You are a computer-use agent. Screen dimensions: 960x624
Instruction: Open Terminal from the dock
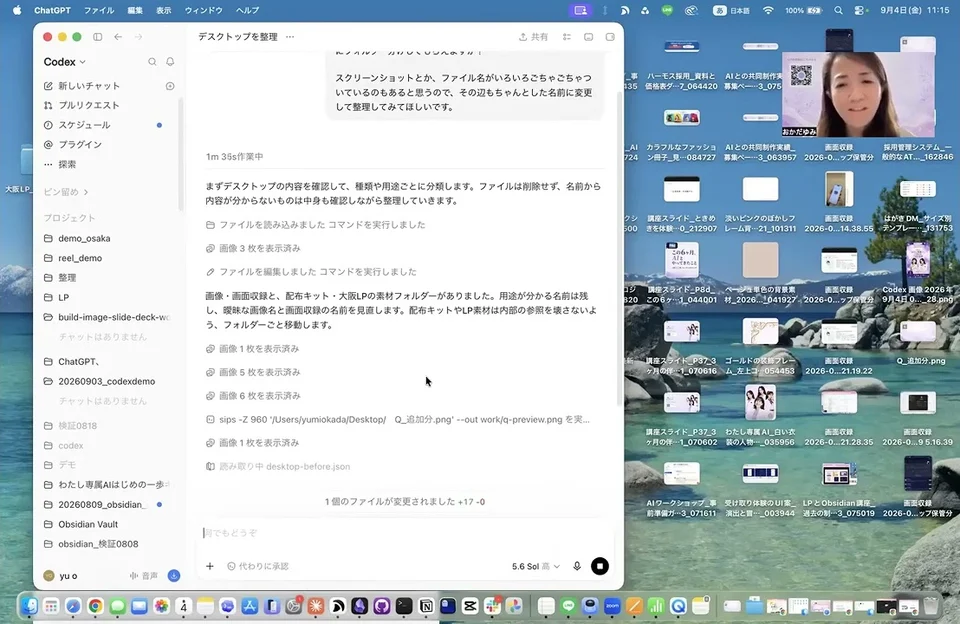(x=404, y=606)
